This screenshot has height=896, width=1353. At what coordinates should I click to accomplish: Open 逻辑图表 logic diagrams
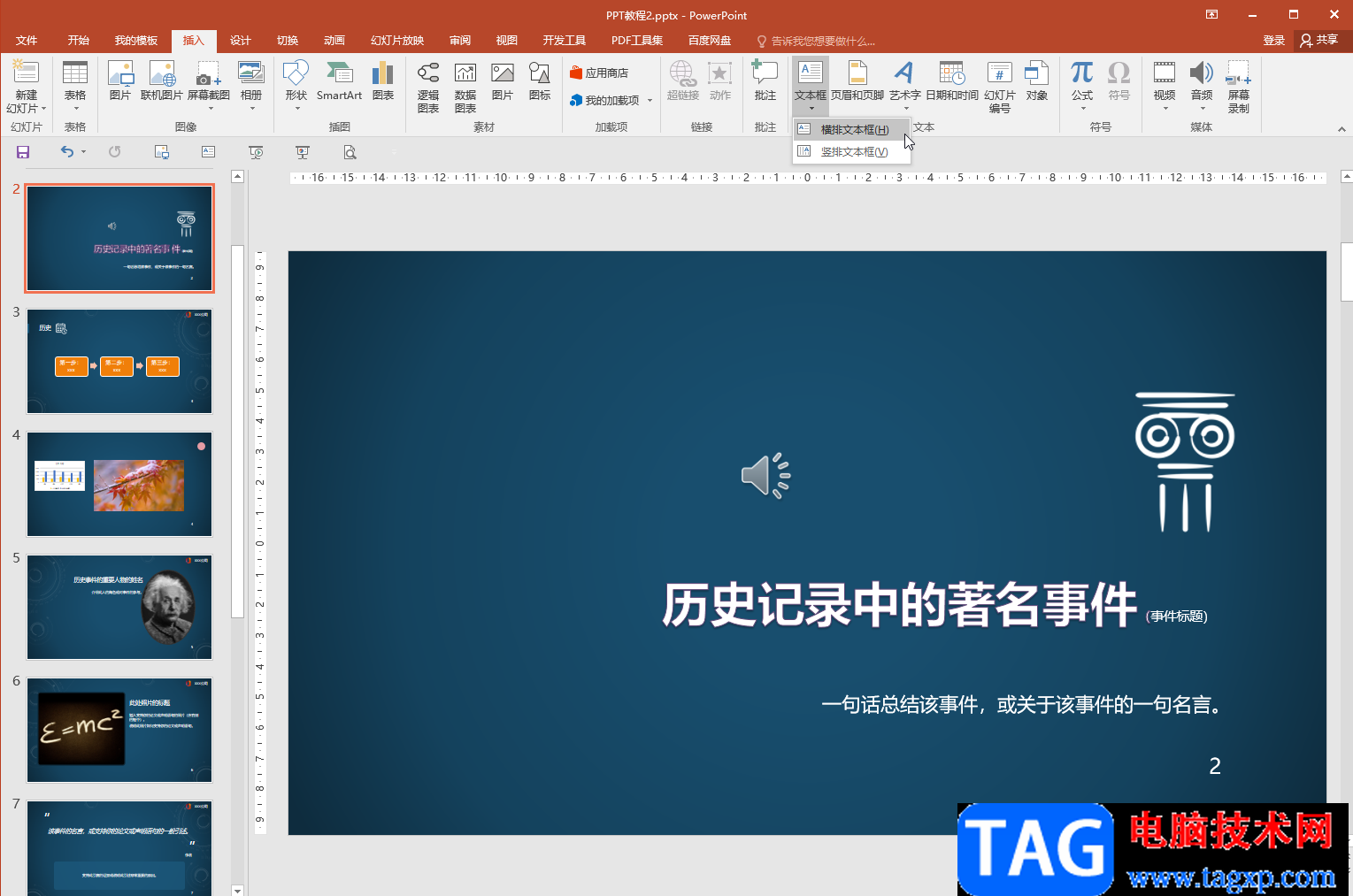(428, 88)
